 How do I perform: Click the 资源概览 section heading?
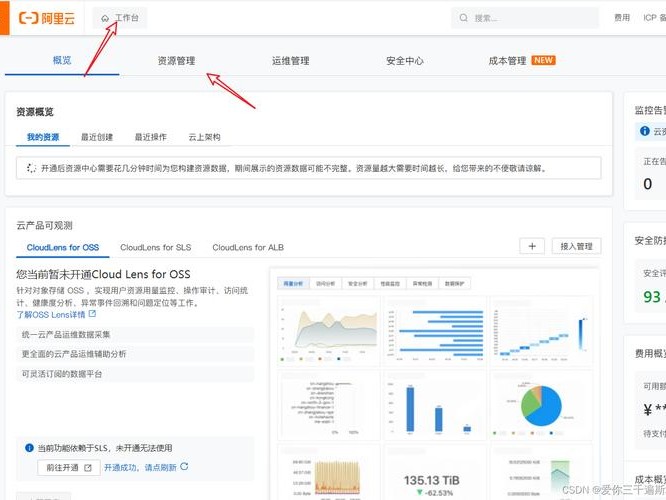(35, 112)
